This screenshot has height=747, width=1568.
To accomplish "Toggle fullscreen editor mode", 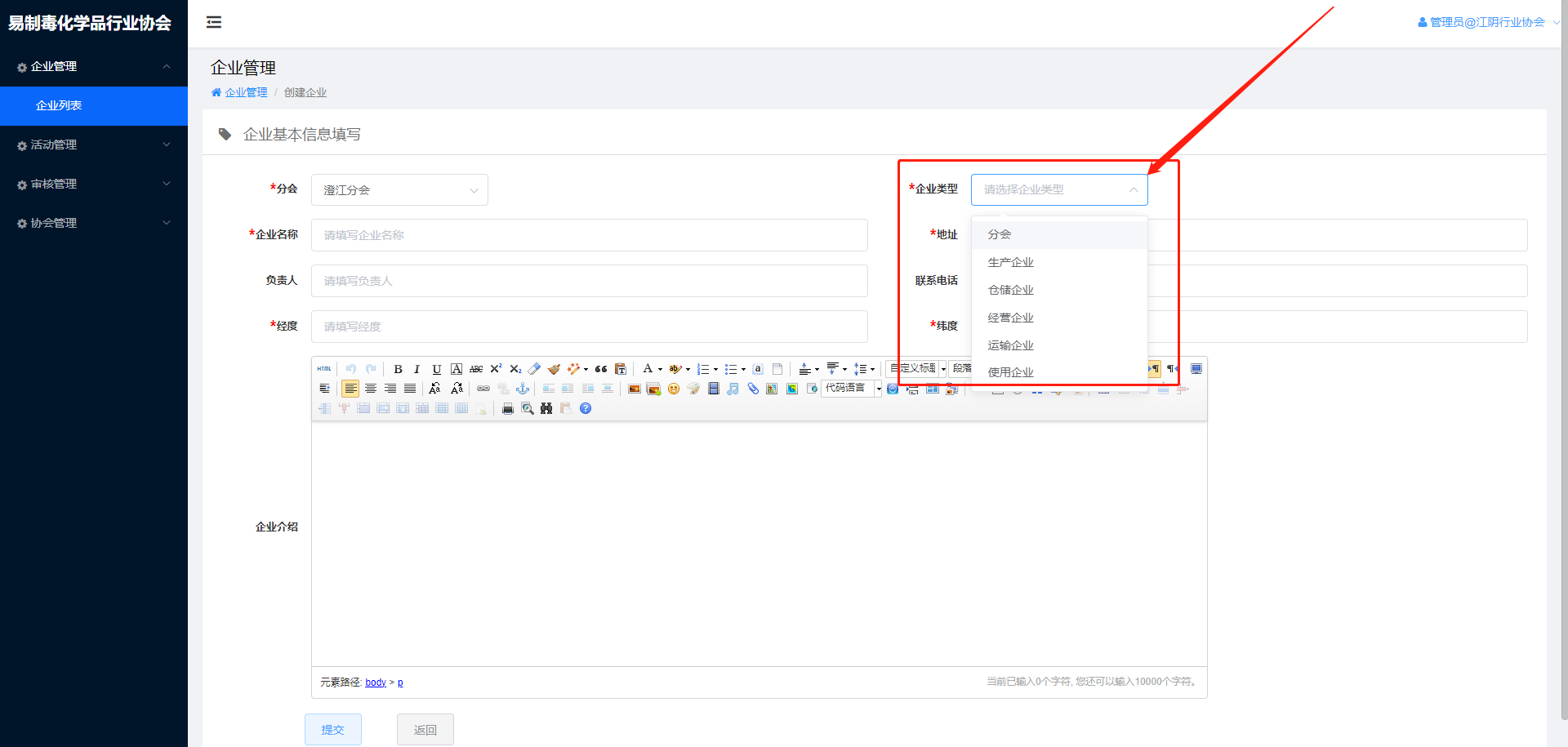I will 1196,369.
